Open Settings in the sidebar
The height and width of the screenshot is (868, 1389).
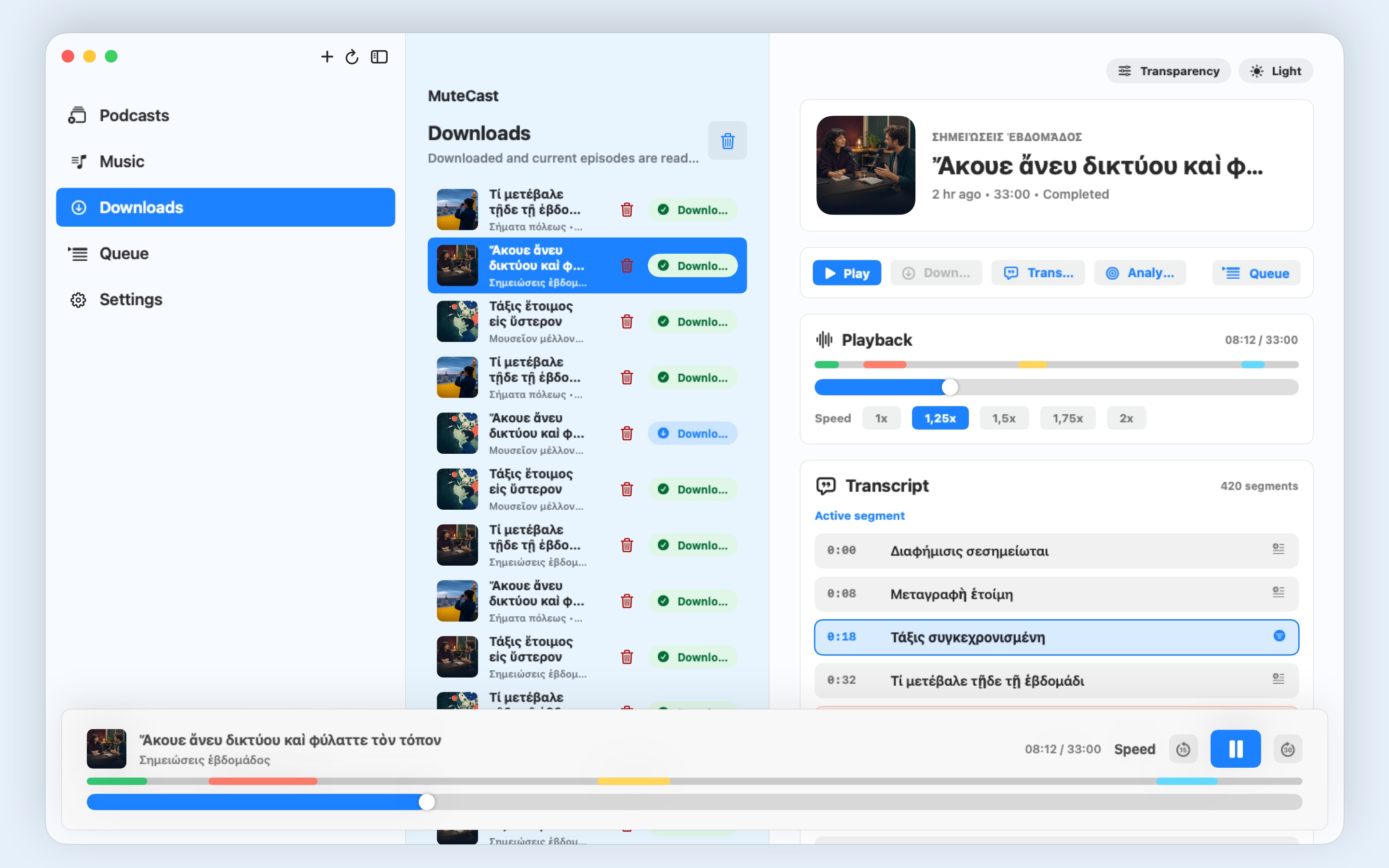[226, 299]
